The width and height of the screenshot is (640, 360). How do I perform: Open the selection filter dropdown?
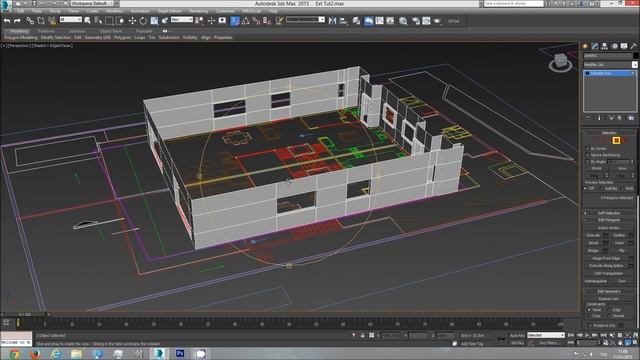pos(71,20)
